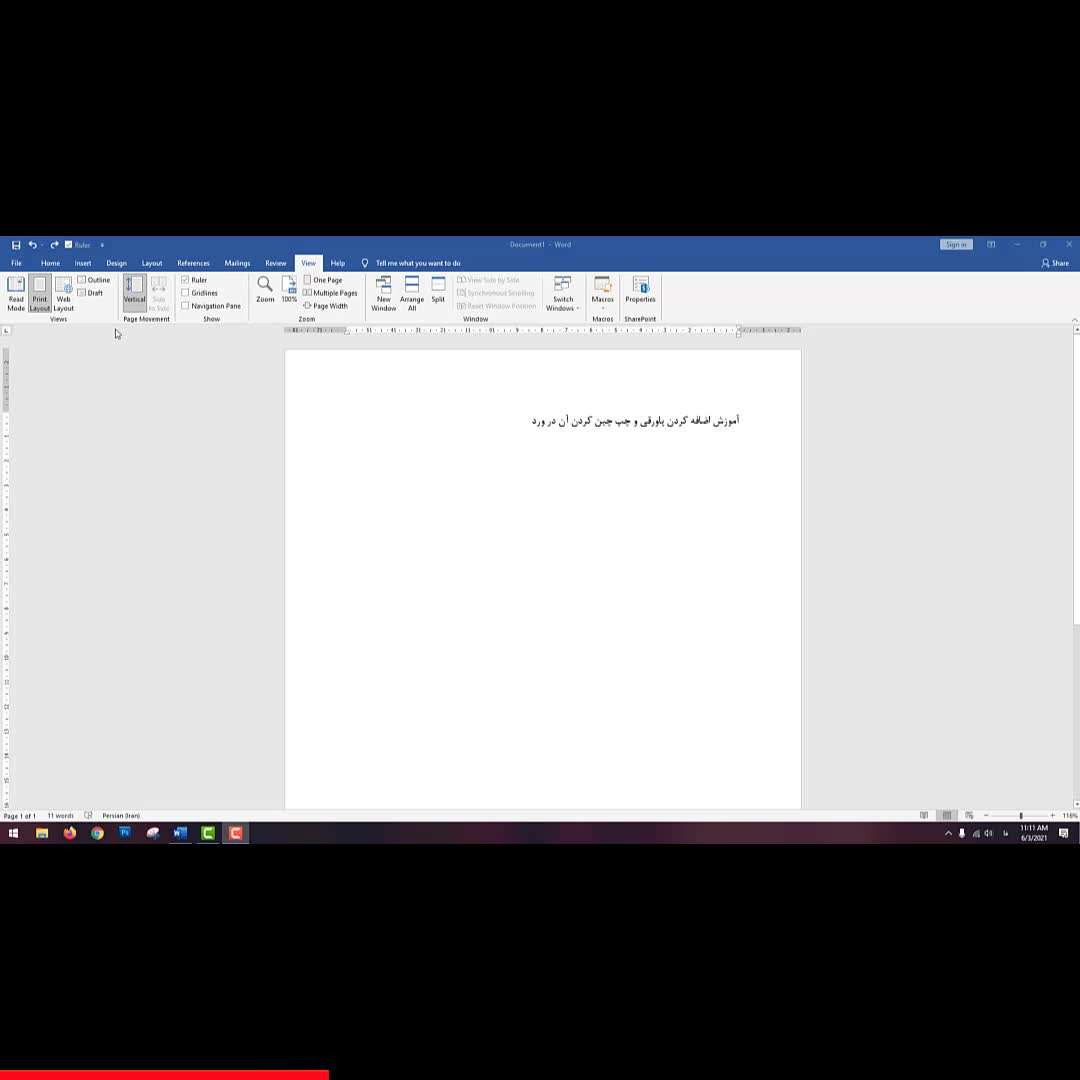Split the document window

tap(438, 290)
